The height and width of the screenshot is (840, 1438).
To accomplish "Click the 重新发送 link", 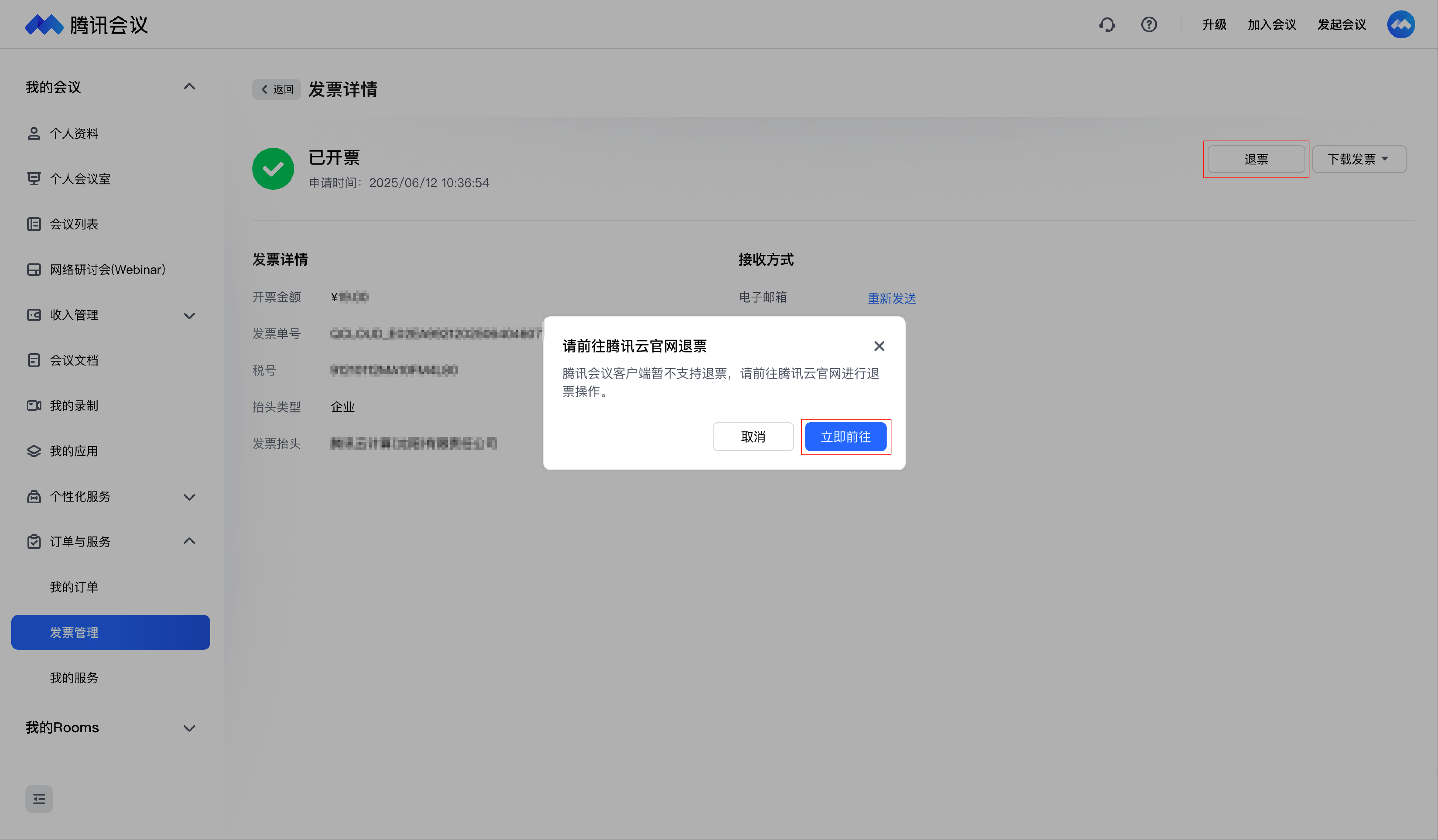I will [x=892, y=298].
